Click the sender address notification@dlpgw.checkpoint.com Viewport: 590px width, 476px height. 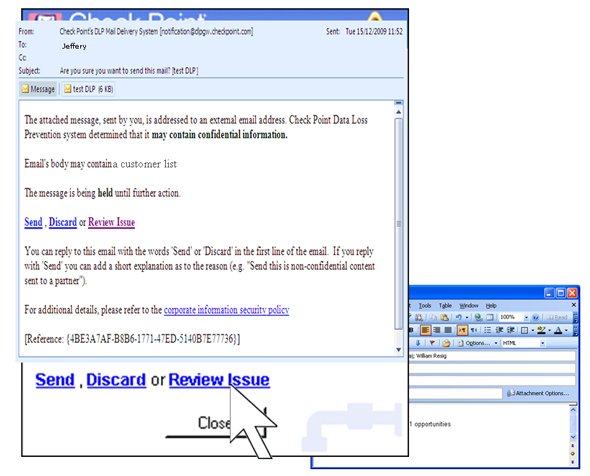tap(207, 31)
